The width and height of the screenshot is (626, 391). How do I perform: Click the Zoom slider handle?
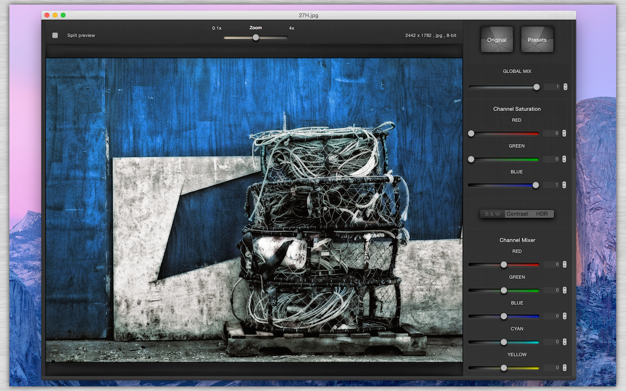point(256,38)
